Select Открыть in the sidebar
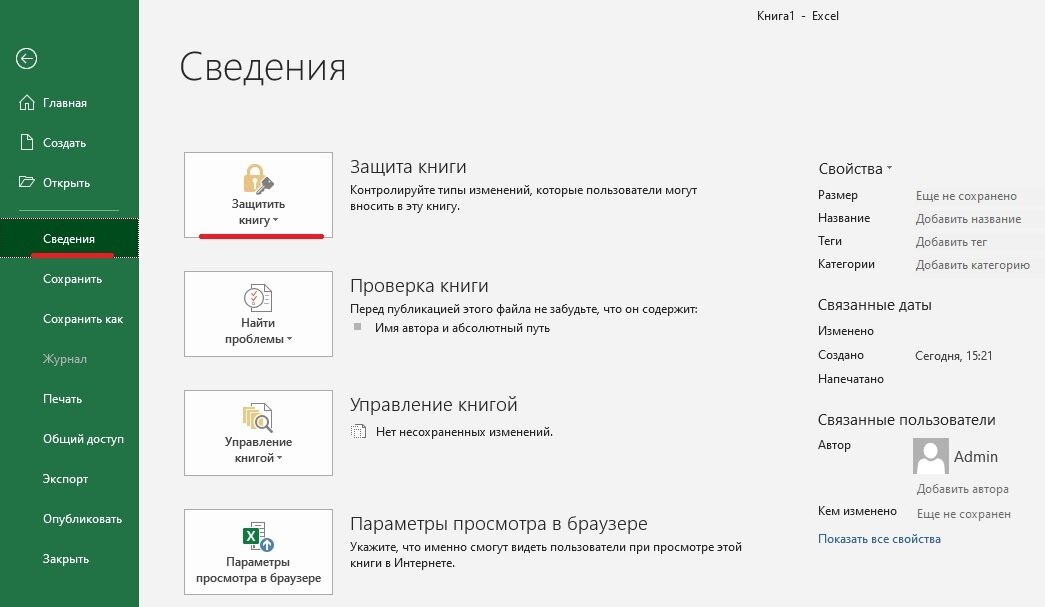The height and width of the screenshot is (607, 1045). point(69,183)
